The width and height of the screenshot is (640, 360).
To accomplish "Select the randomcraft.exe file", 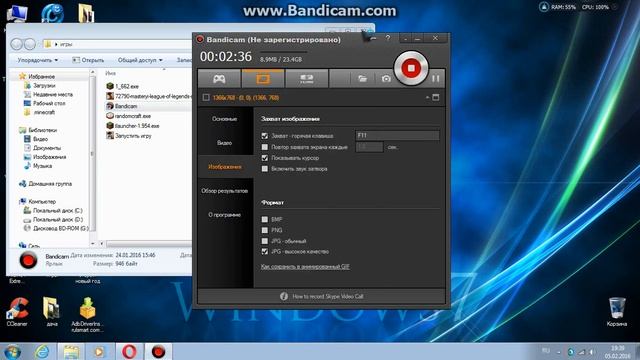I will click(133, 116).
